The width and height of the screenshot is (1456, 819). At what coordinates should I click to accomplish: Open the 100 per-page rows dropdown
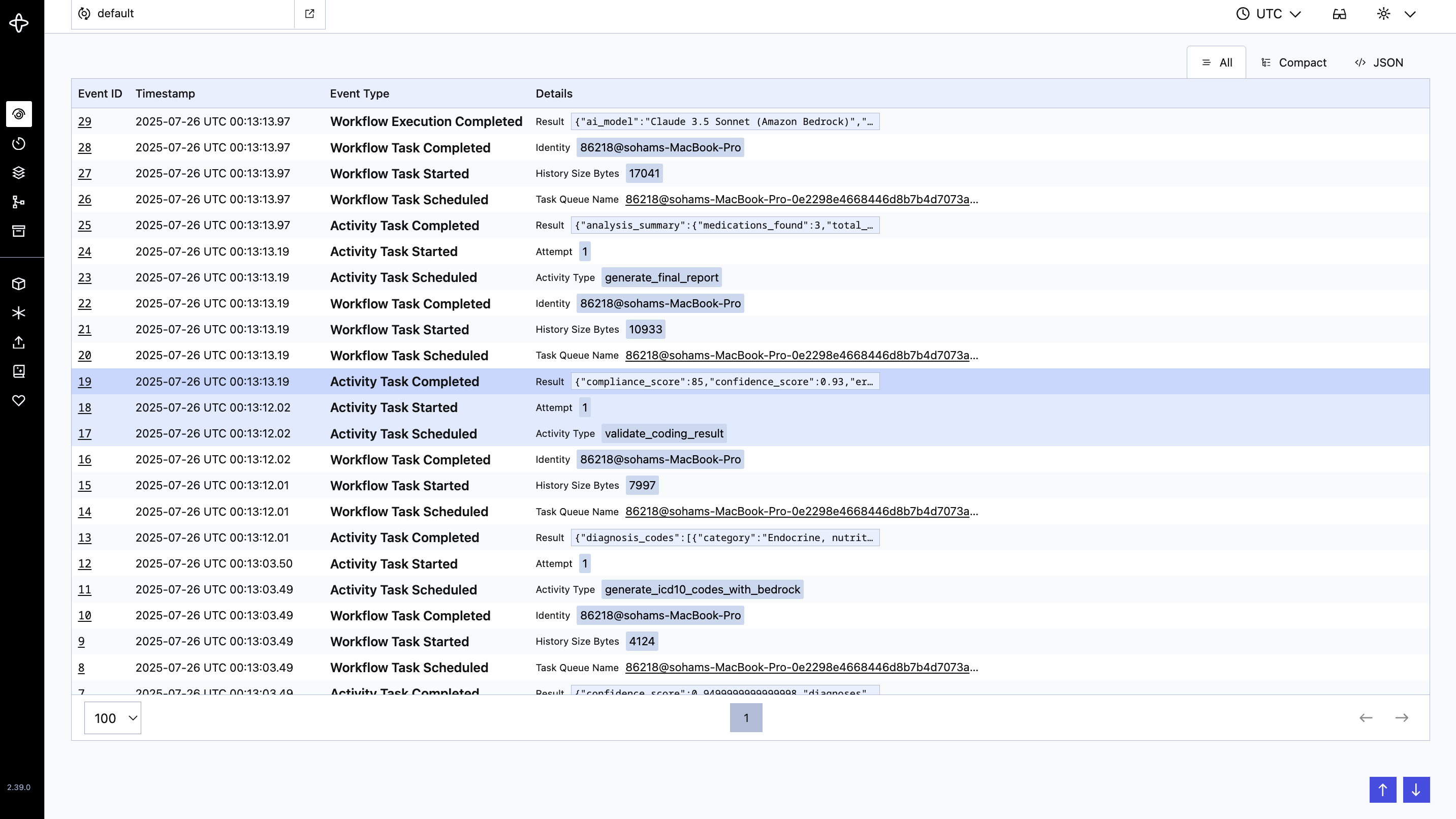click(112, 718)
